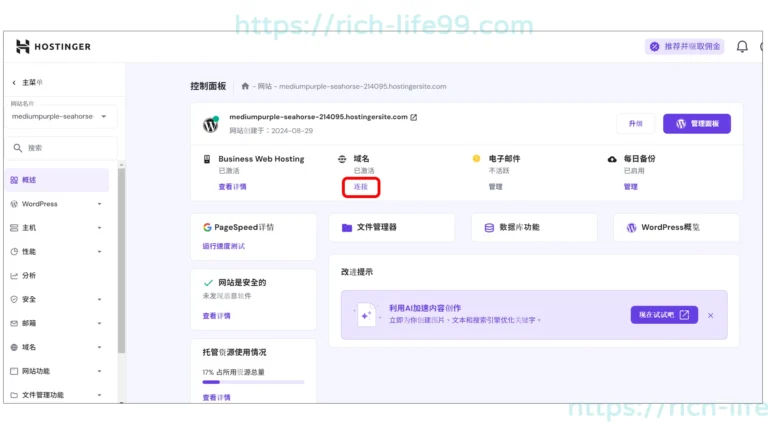The width and height of the screenshot is (768, 432).
Task: Click the home breadcrumb icon
Action: 245,86
